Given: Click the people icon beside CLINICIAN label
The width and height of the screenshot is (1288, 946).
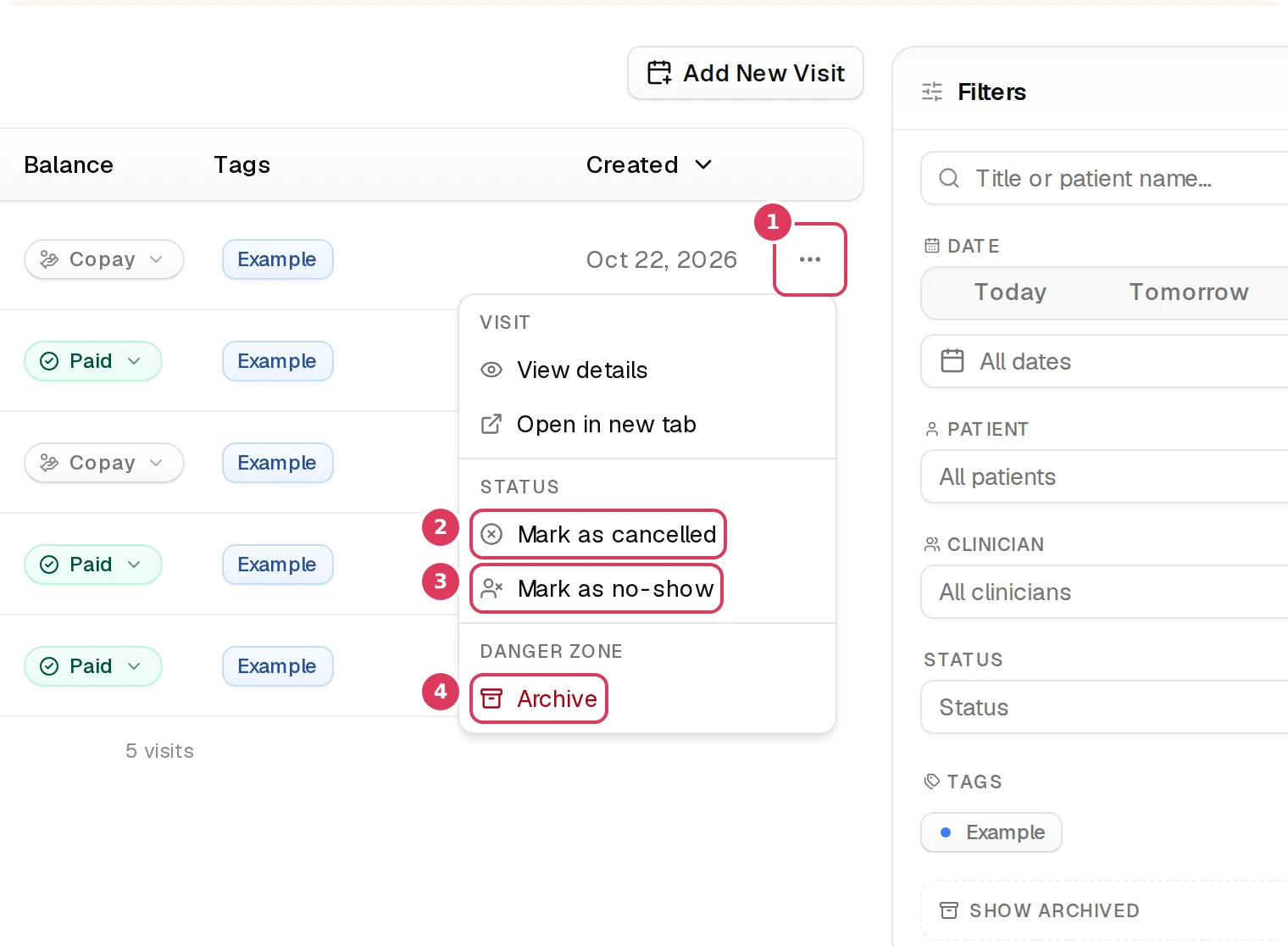Looking at the screenshot, I should click(x=932, y=544).
